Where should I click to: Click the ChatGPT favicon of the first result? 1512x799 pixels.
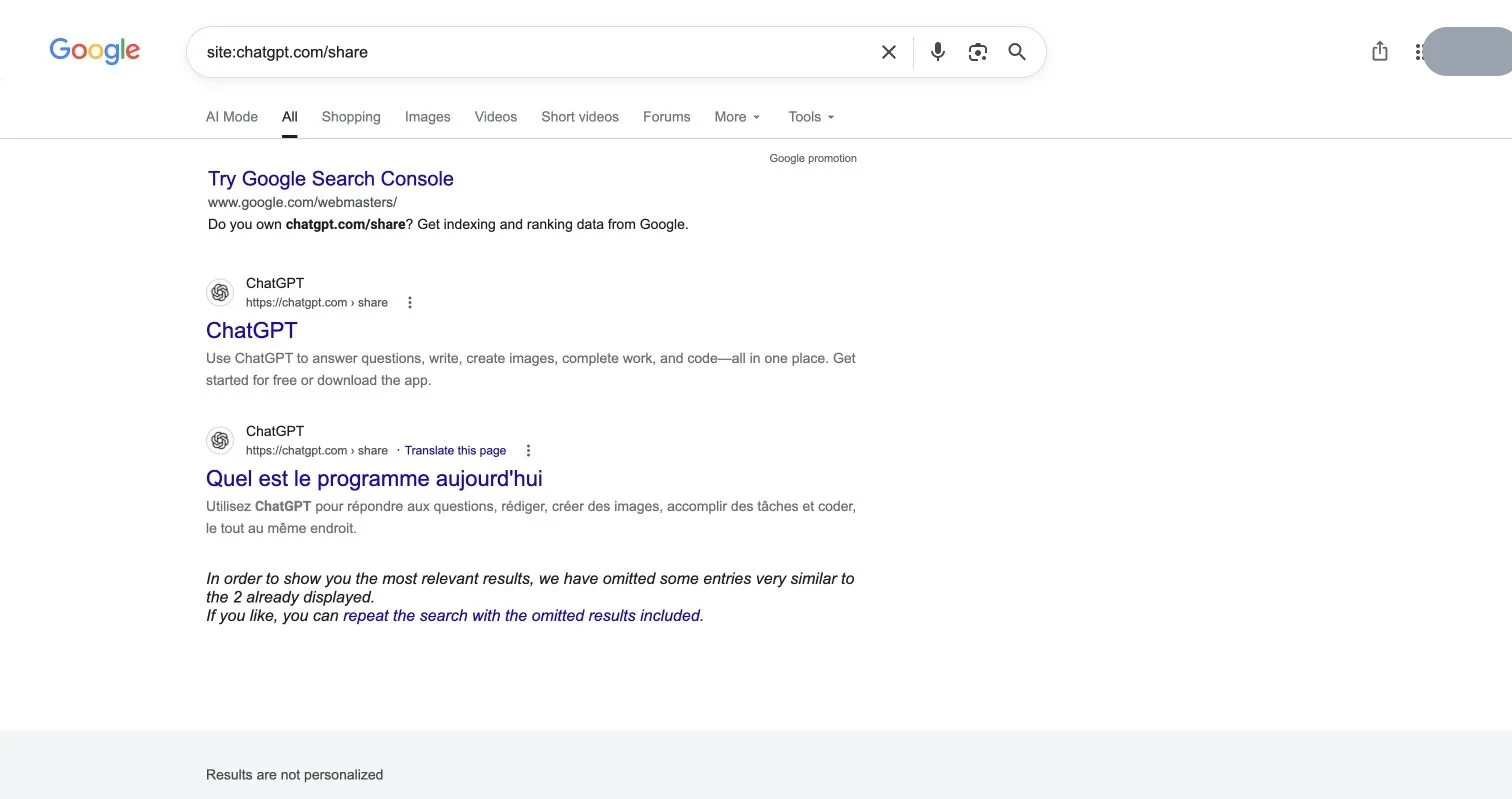[220, 292]
